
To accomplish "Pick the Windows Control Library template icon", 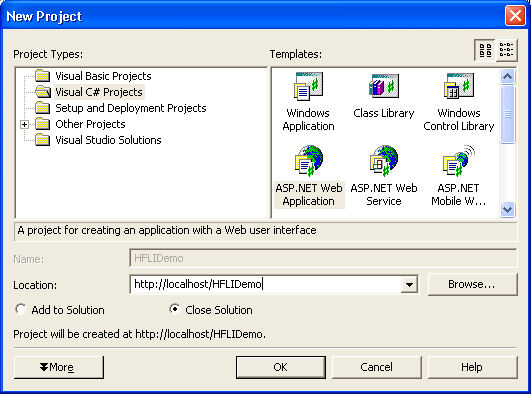I will (459, 86).
